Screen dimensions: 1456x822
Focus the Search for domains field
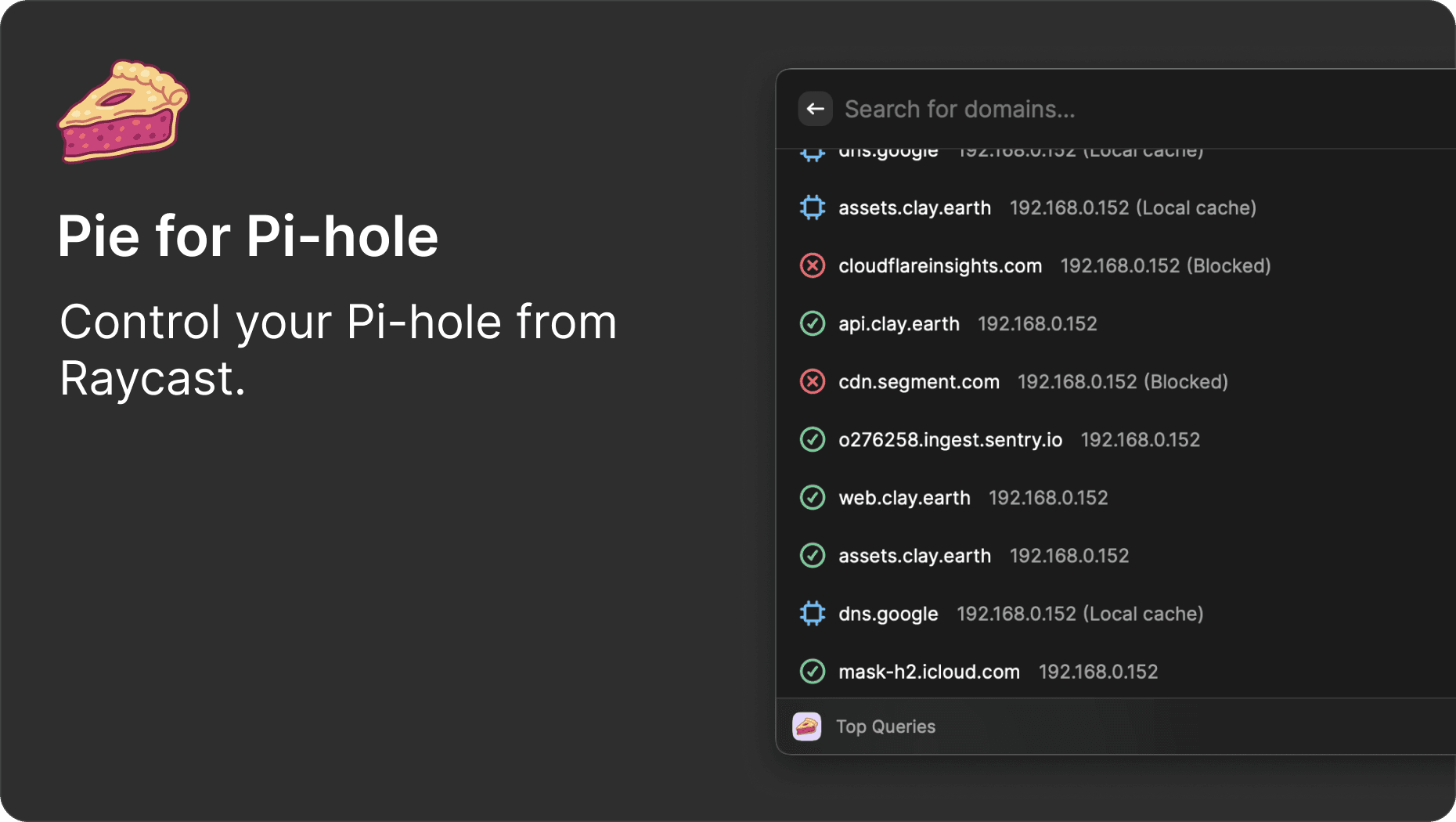[x=960, y=109]
